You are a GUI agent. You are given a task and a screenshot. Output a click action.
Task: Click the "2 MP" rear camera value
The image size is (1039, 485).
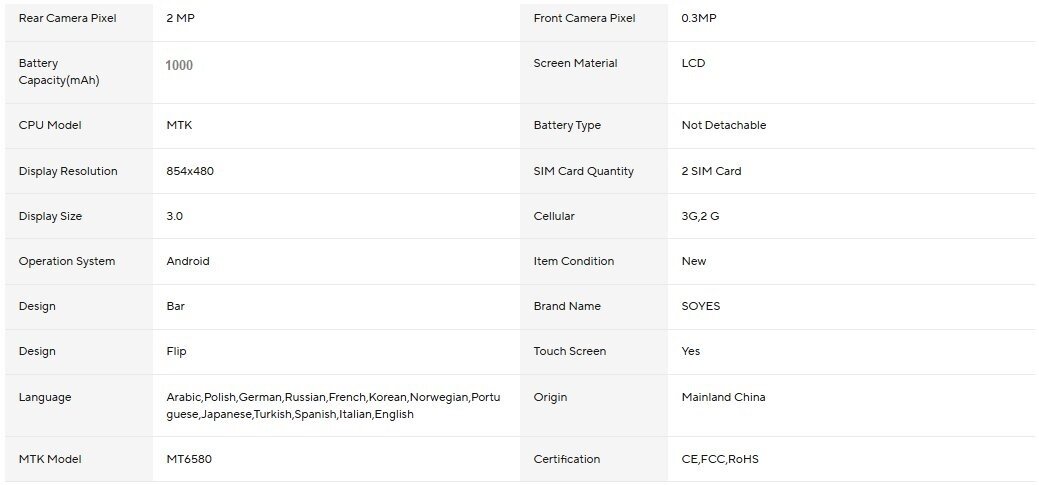point(180,18)
